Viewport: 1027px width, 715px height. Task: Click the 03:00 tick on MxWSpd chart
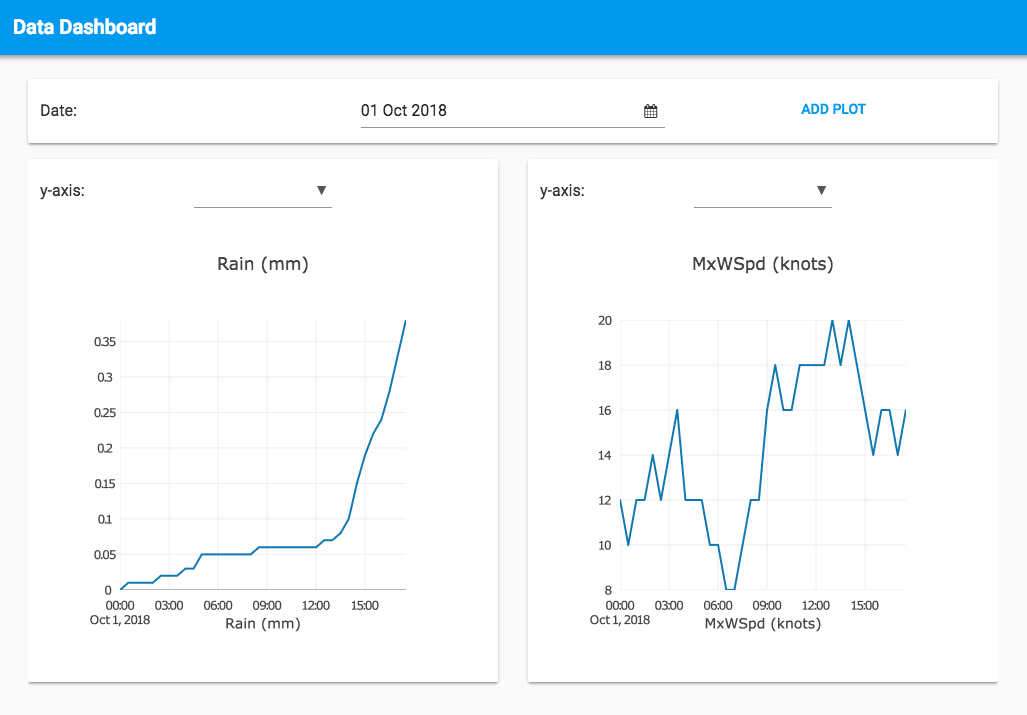(x=669, y=605)
